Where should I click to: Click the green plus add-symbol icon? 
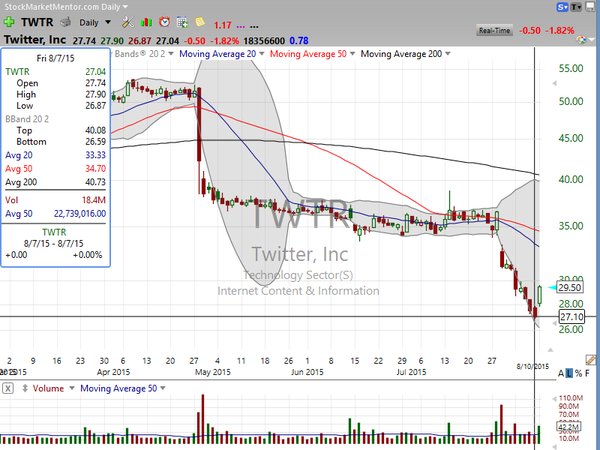tap(9, 22)
